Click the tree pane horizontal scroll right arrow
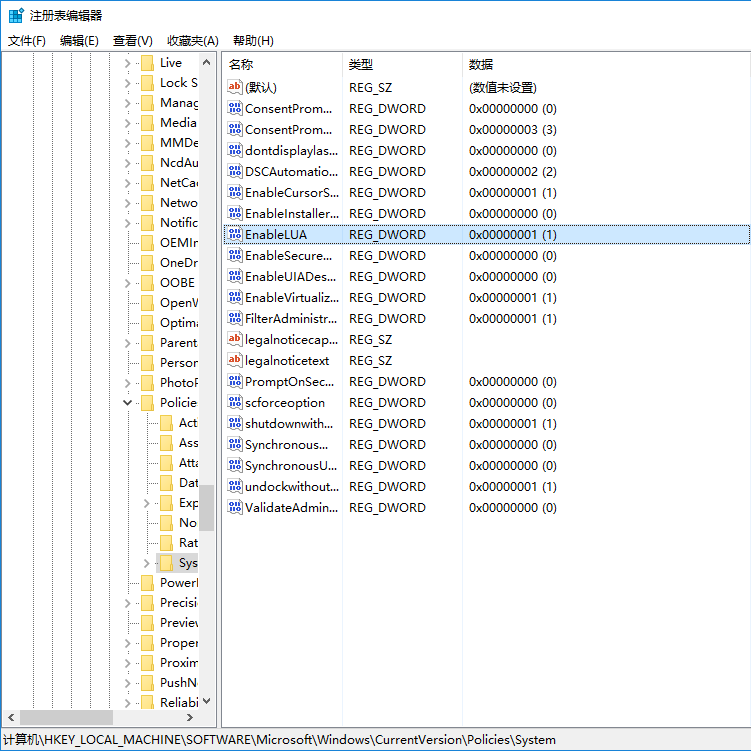The height and width of the screenshot is (751, 751). coord(190,717)
